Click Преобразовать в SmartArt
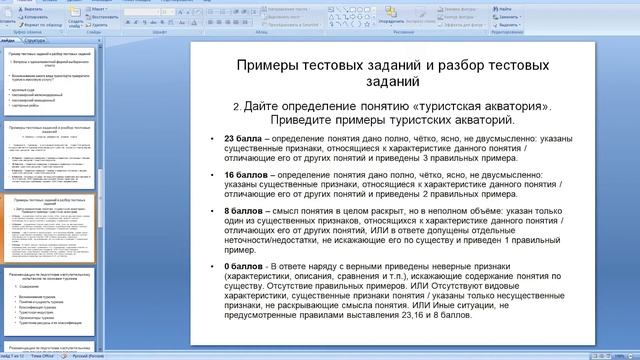This screenshot has width=640, height=360. (x=291, y=24)
